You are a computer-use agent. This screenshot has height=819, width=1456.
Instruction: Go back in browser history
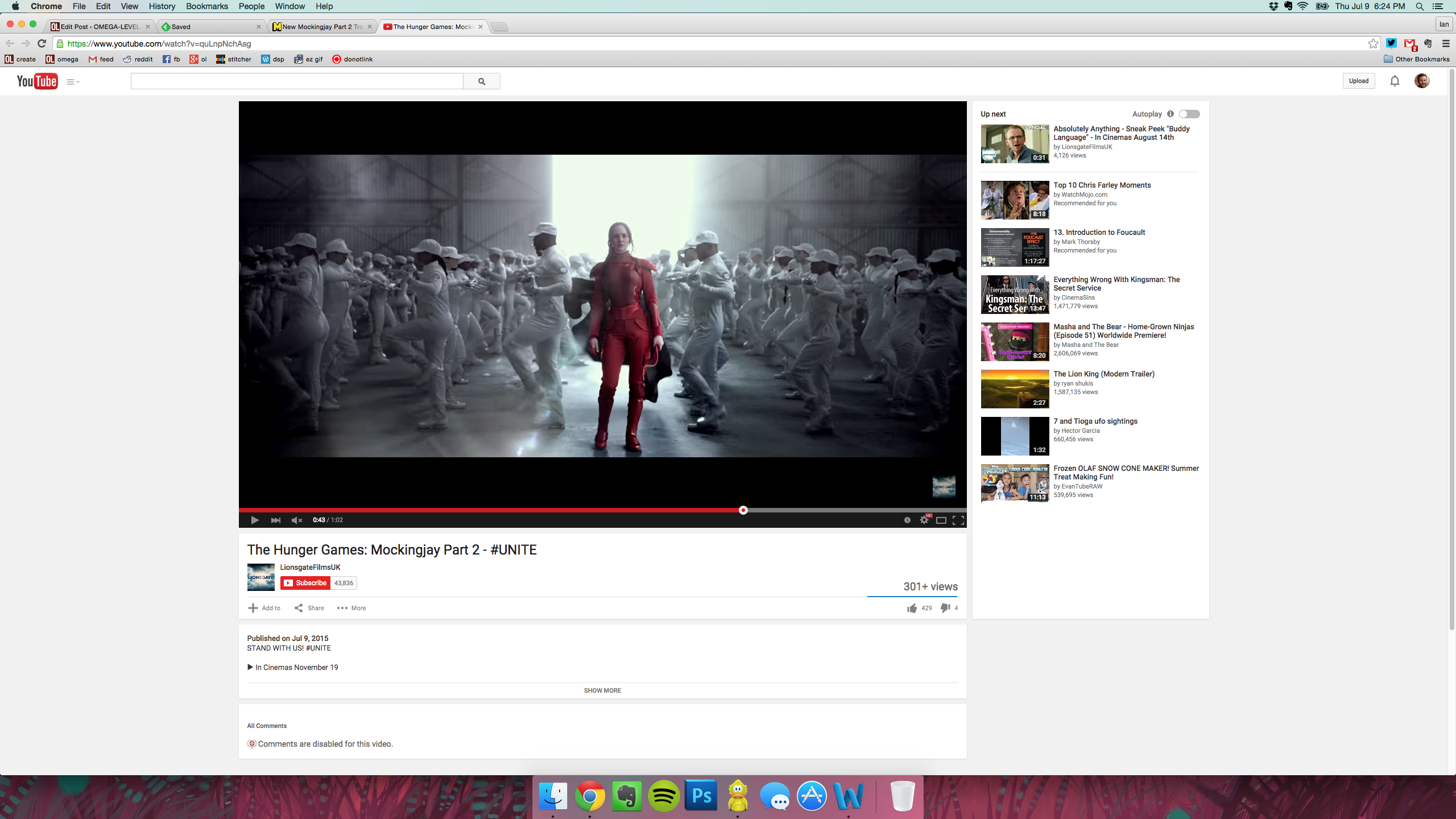tap(10, 43)
